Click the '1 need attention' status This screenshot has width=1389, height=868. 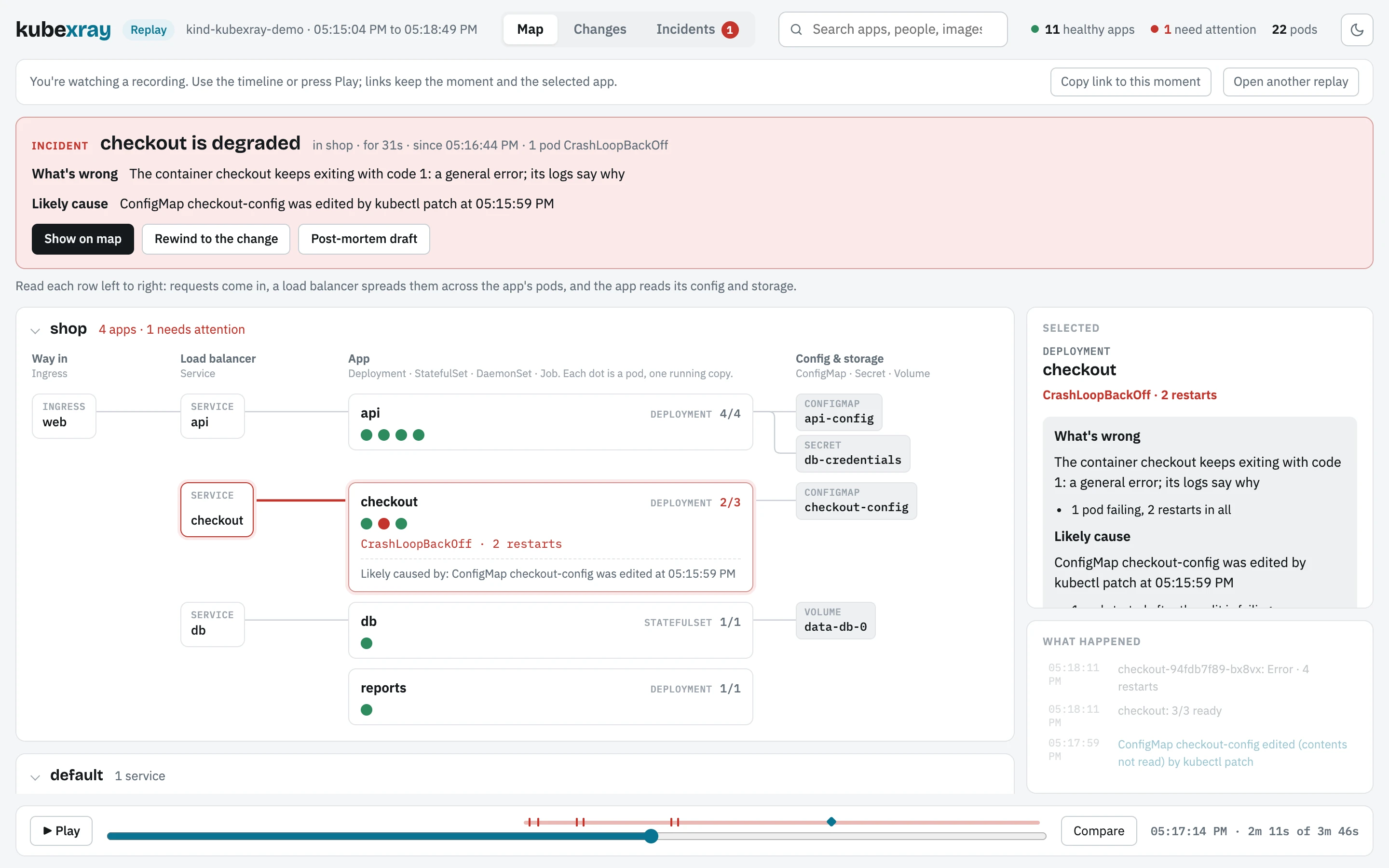click(1203, 29)
